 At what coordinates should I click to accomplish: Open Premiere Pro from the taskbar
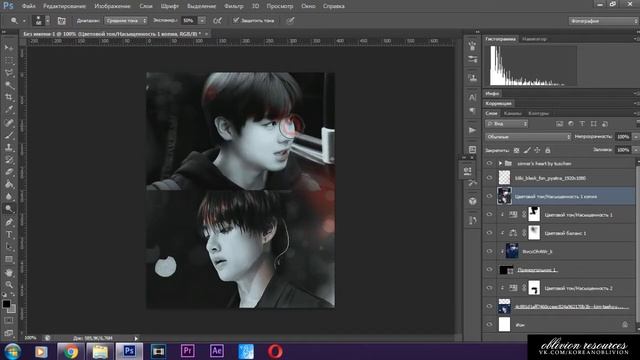(187, 351)
